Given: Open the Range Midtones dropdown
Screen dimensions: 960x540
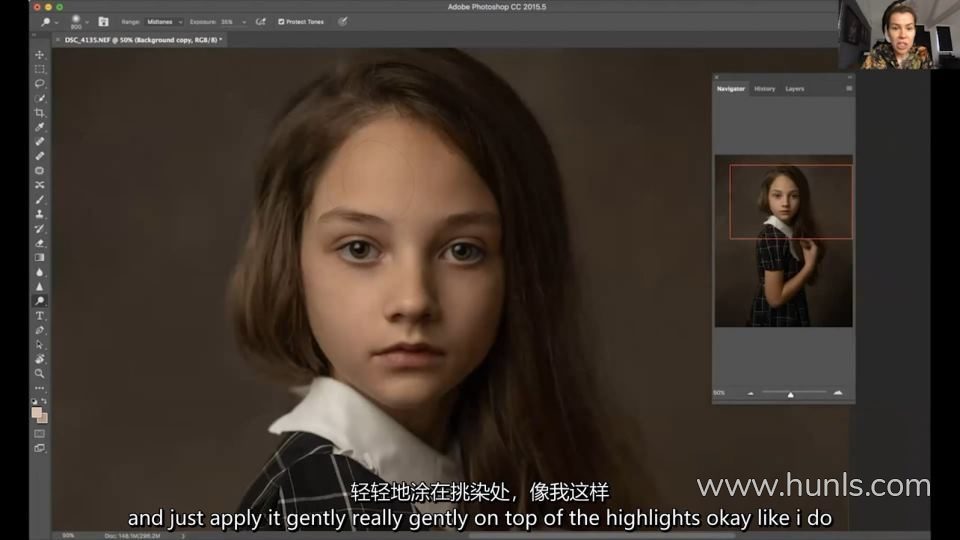Looking at the screenshot, I should tap(165, 22).
